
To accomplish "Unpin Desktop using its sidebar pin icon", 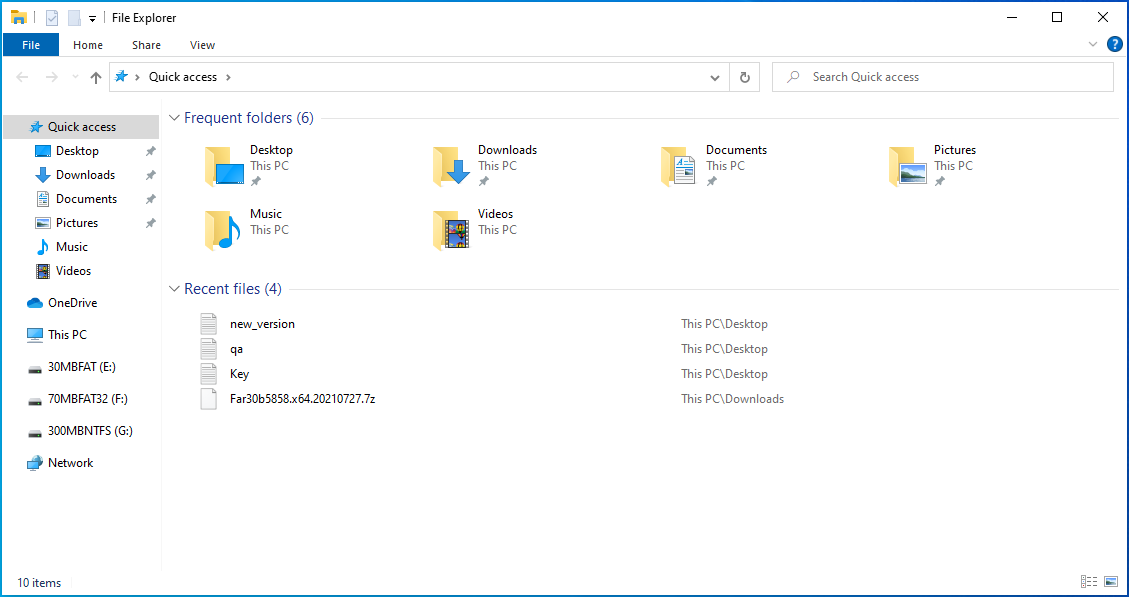I will tap(150, 151).
